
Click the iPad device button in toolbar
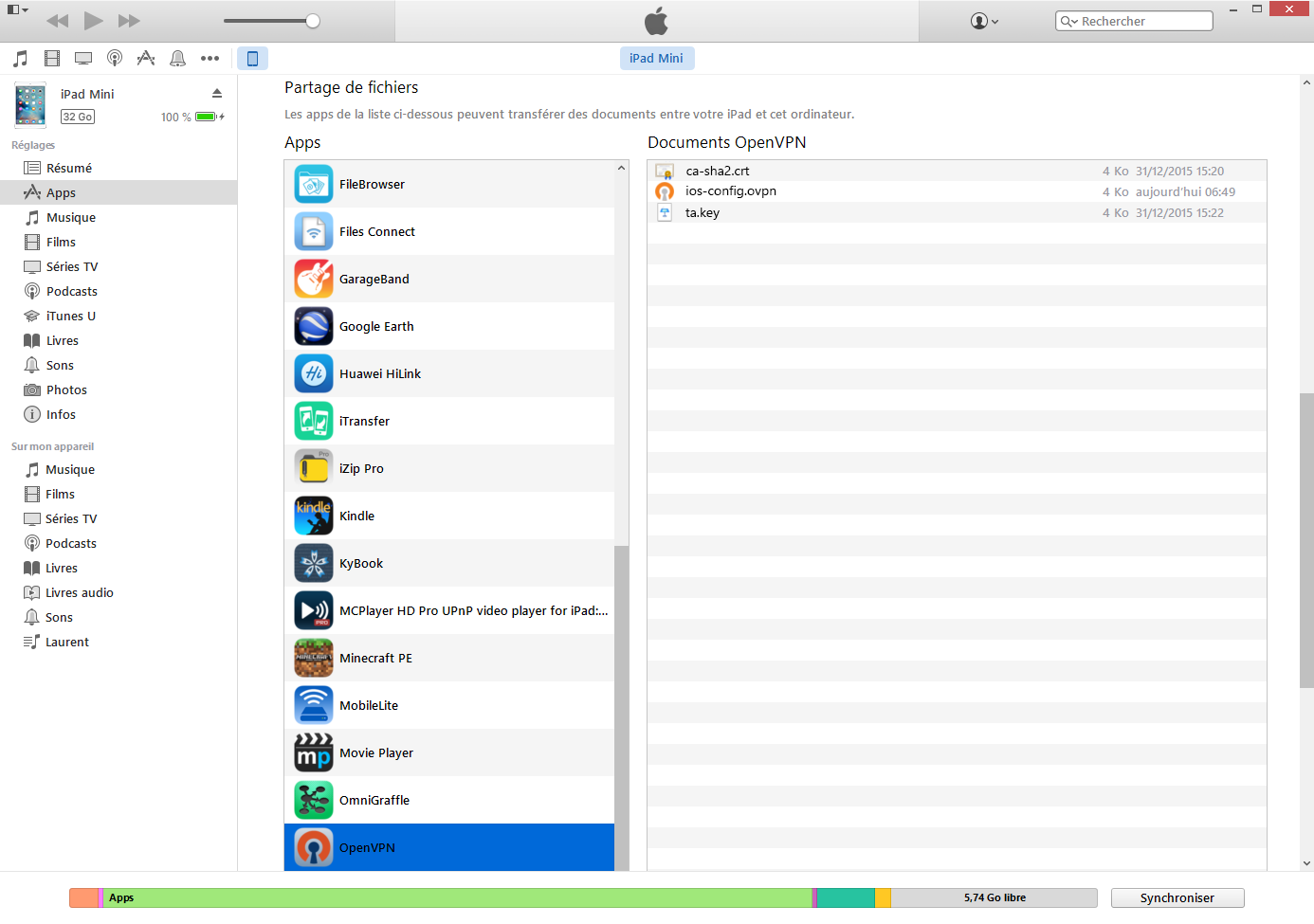(252, 59)
